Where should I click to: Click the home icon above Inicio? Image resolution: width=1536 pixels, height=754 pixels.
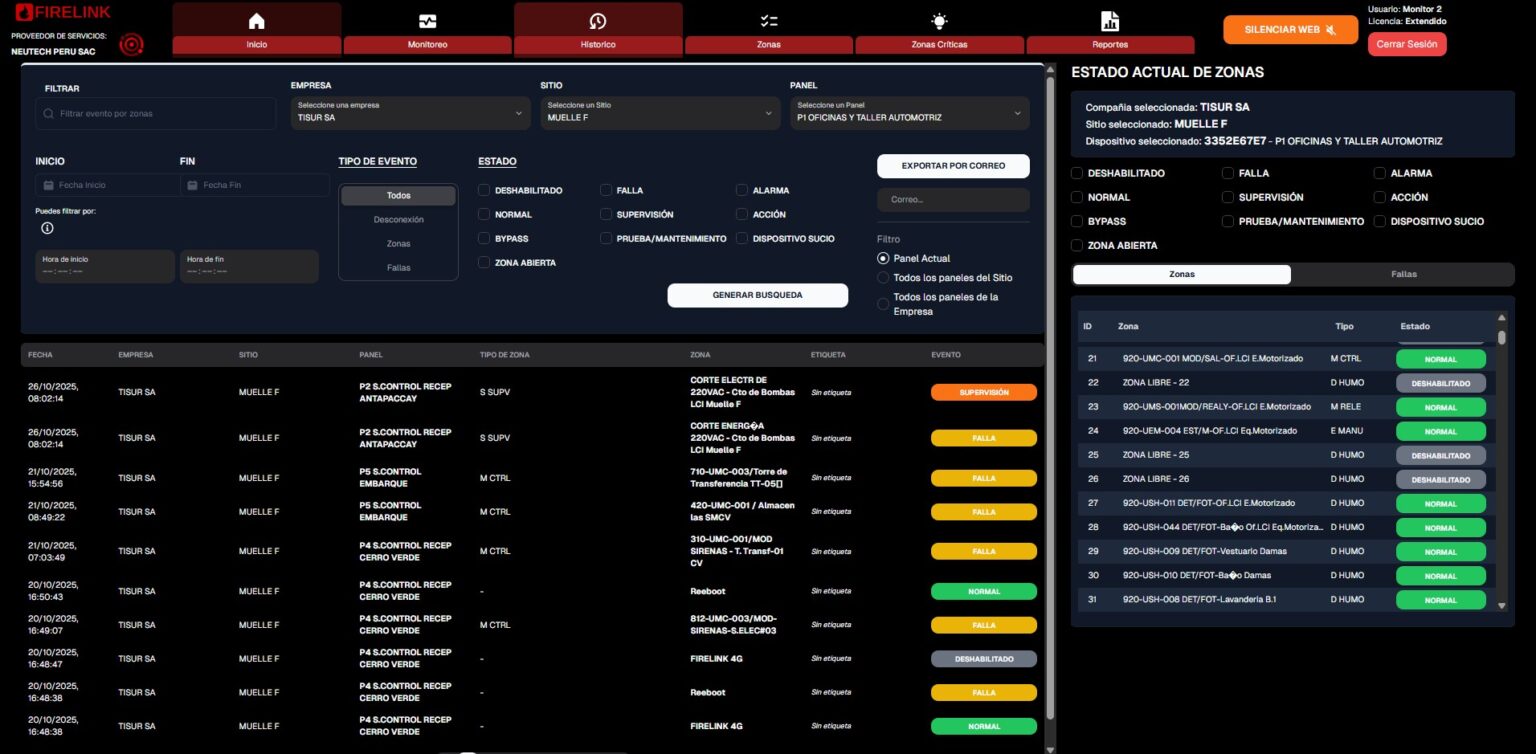click(256, 21)
